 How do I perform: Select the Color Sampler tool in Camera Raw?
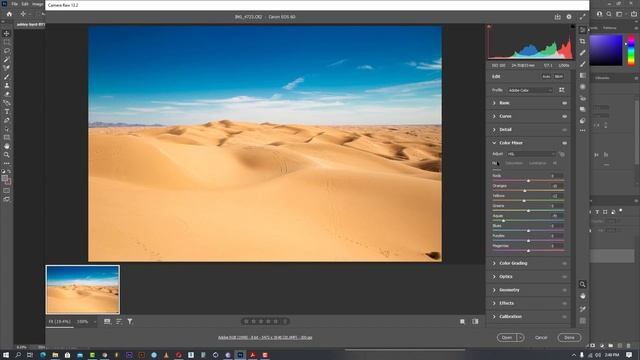point(582,309)
